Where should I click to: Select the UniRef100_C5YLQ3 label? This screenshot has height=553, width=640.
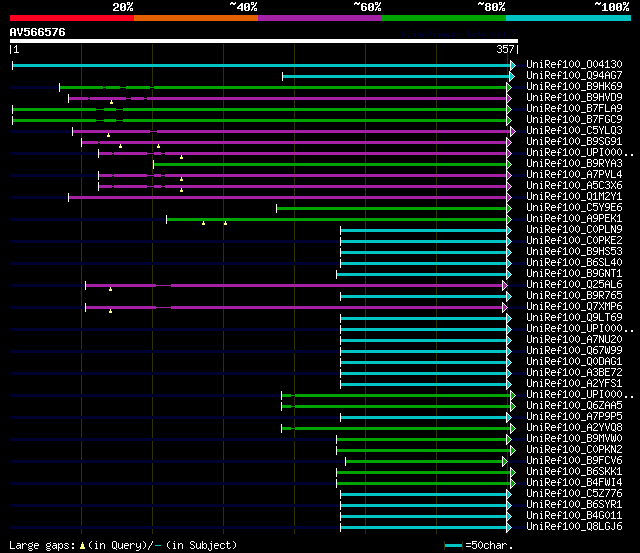(x=574, y=130)
